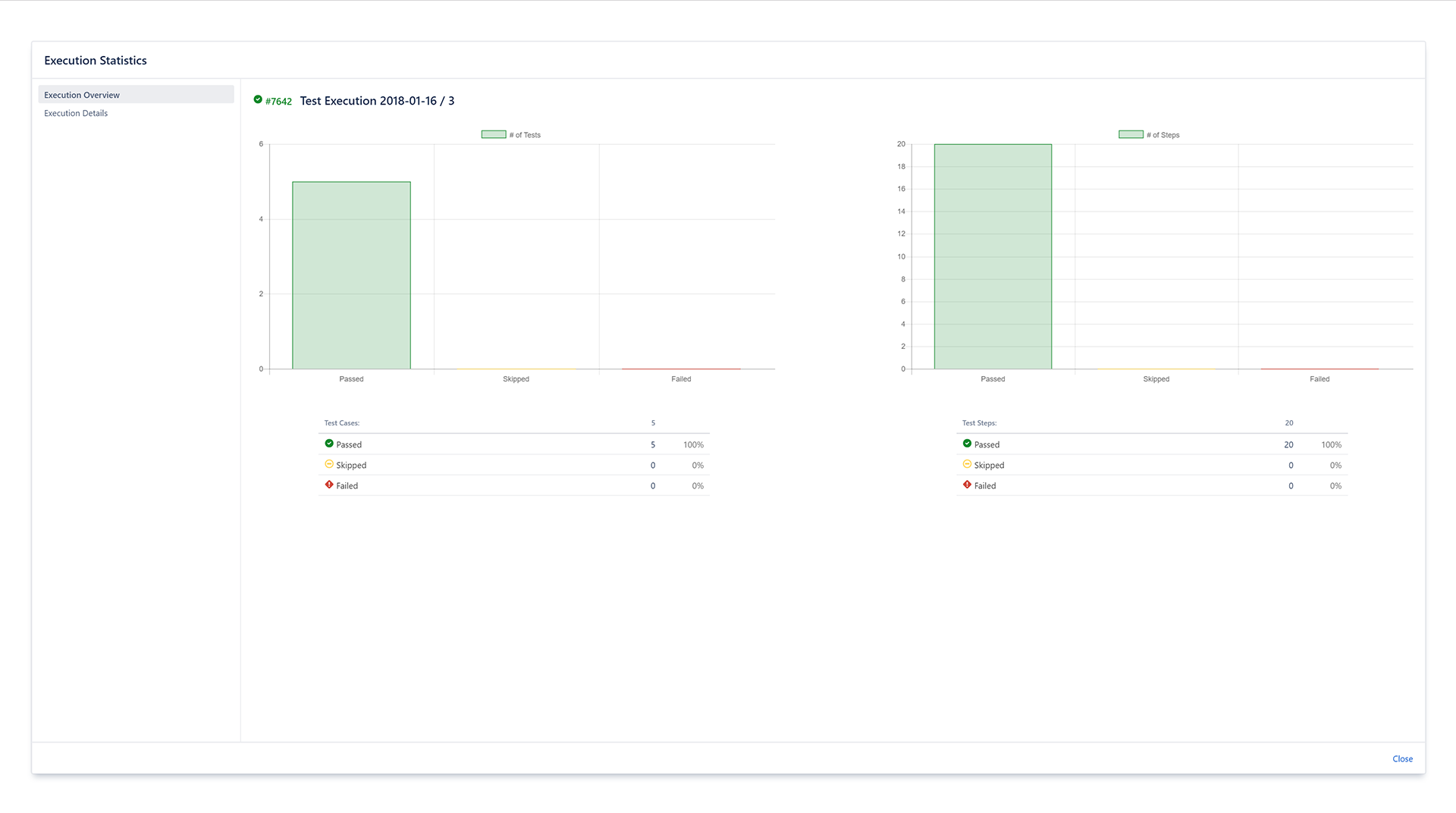Click 'Passed' axis label in tests chart

[351, 379]
